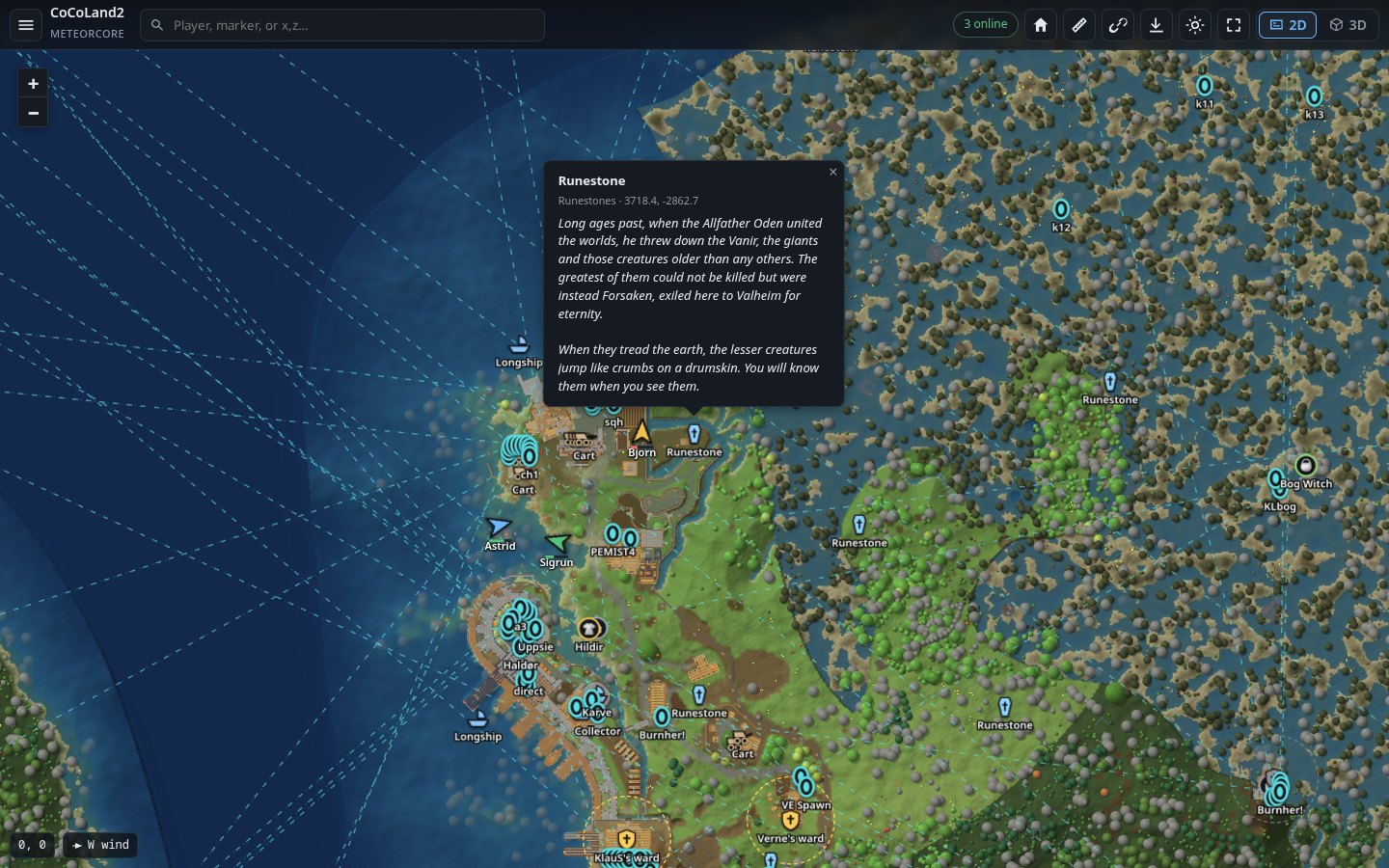Select the Bjorn player arrow
This screenshot has width=1389, height=868.
click(x=641, y=431)
